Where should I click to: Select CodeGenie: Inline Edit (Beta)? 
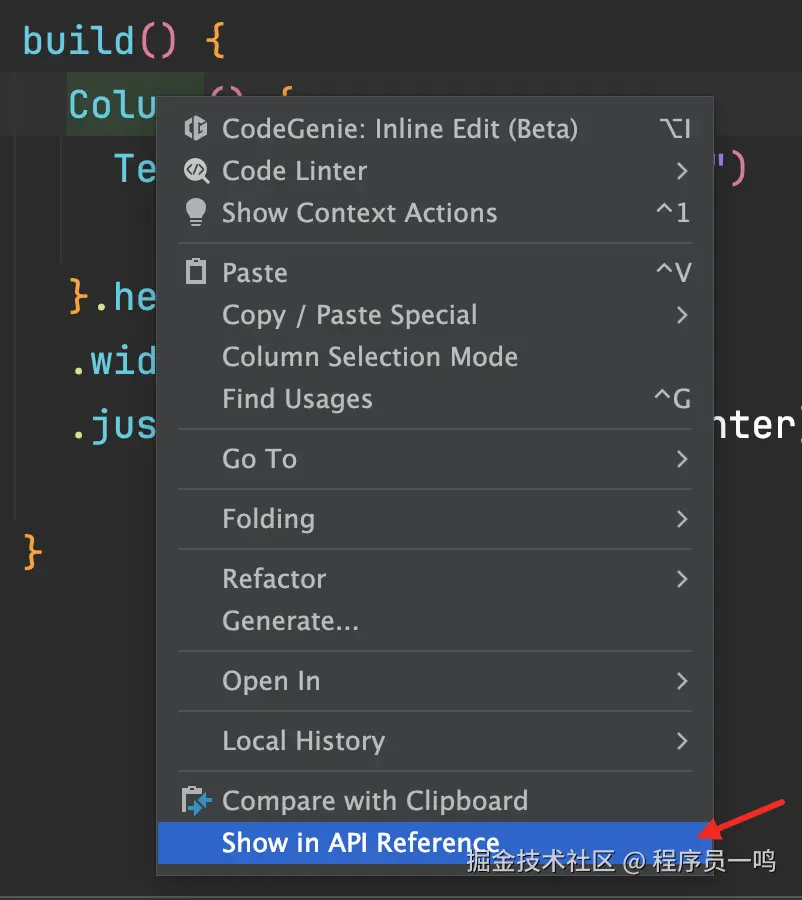[x=400, y=129]
